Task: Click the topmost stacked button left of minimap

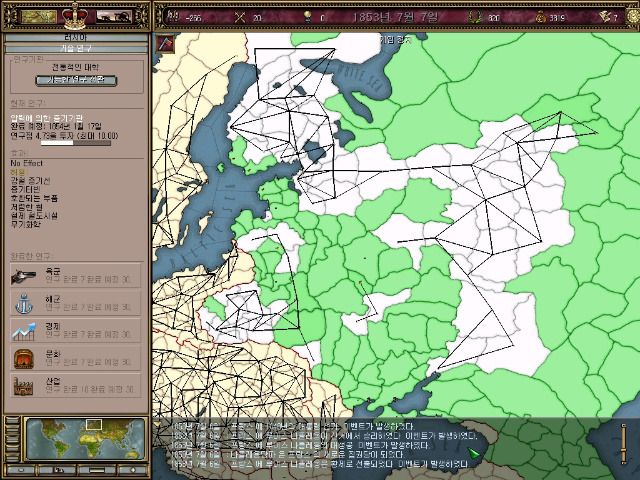Action: 12,421
